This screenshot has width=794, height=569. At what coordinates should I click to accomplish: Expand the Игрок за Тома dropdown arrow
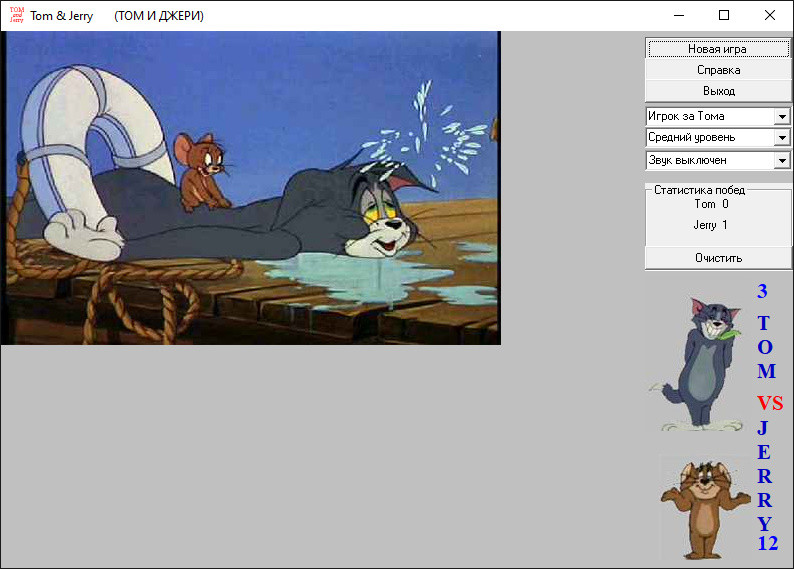(x=782, y=116)
